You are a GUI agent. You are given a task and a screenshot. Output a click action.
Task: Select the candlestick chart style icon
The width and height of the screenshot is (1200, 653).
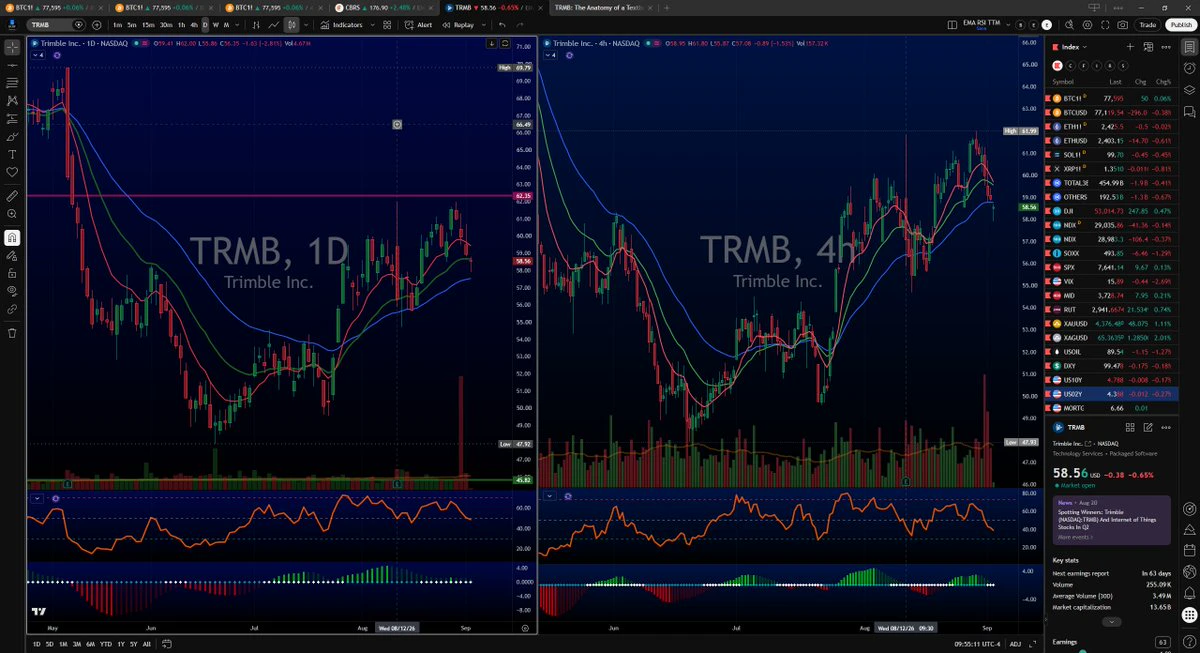click(291, 24)
